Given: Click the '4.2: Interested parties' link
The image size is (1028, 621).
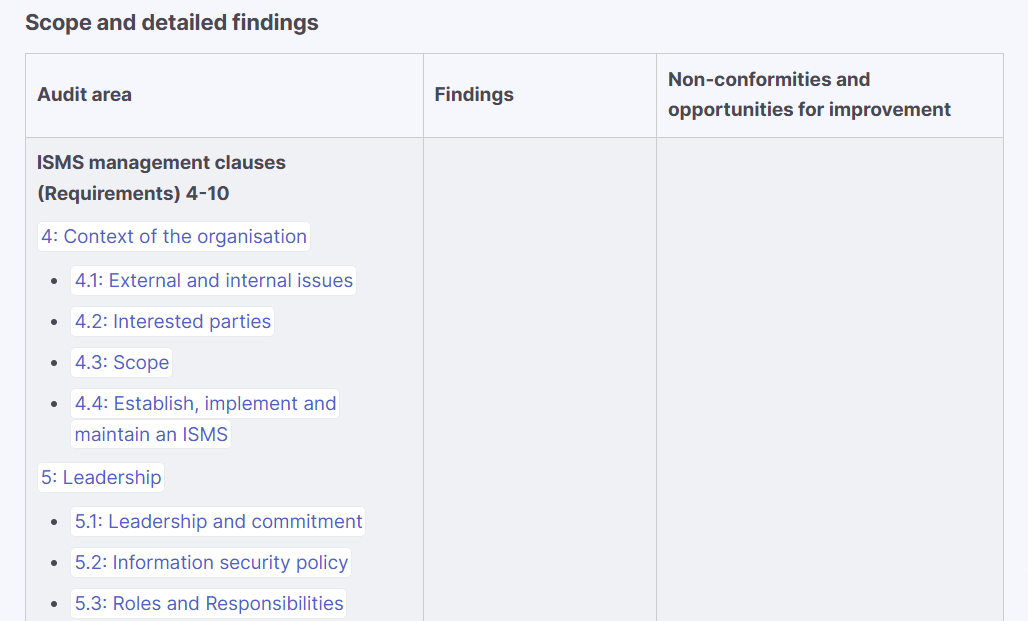Looking at the screenshot, I should (172, 322).
